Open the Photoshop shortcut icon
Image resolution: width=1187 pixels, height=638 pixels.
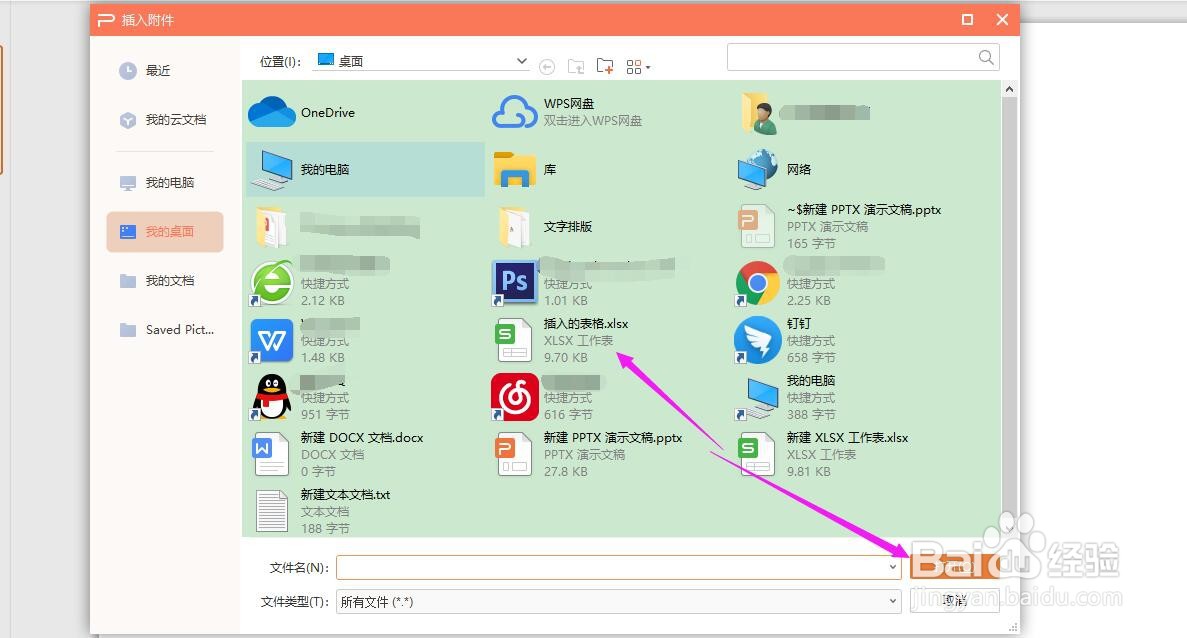click(514, 282)
